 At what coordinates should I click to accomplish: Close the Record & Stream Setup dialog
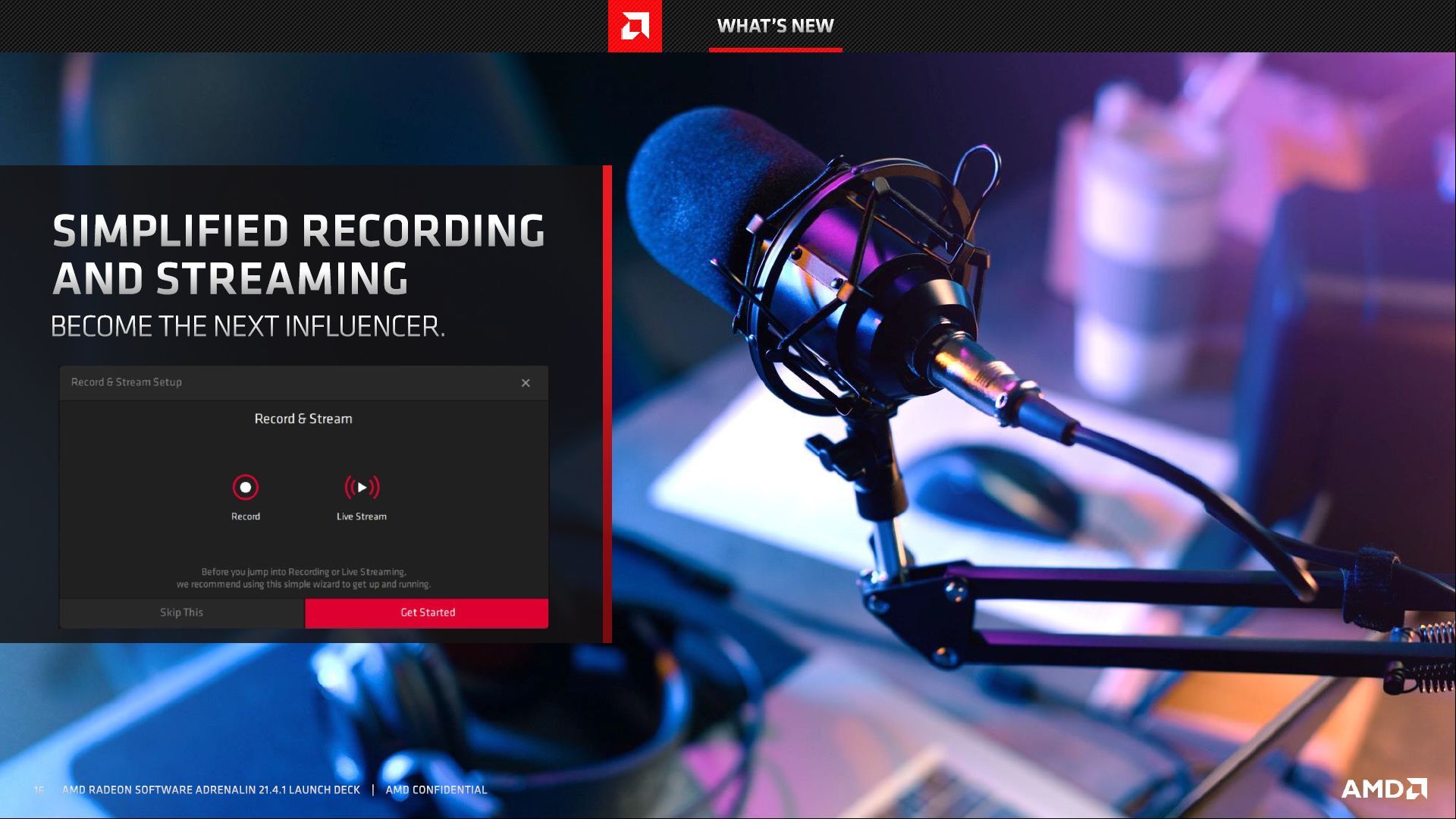(x=526, y=383)
